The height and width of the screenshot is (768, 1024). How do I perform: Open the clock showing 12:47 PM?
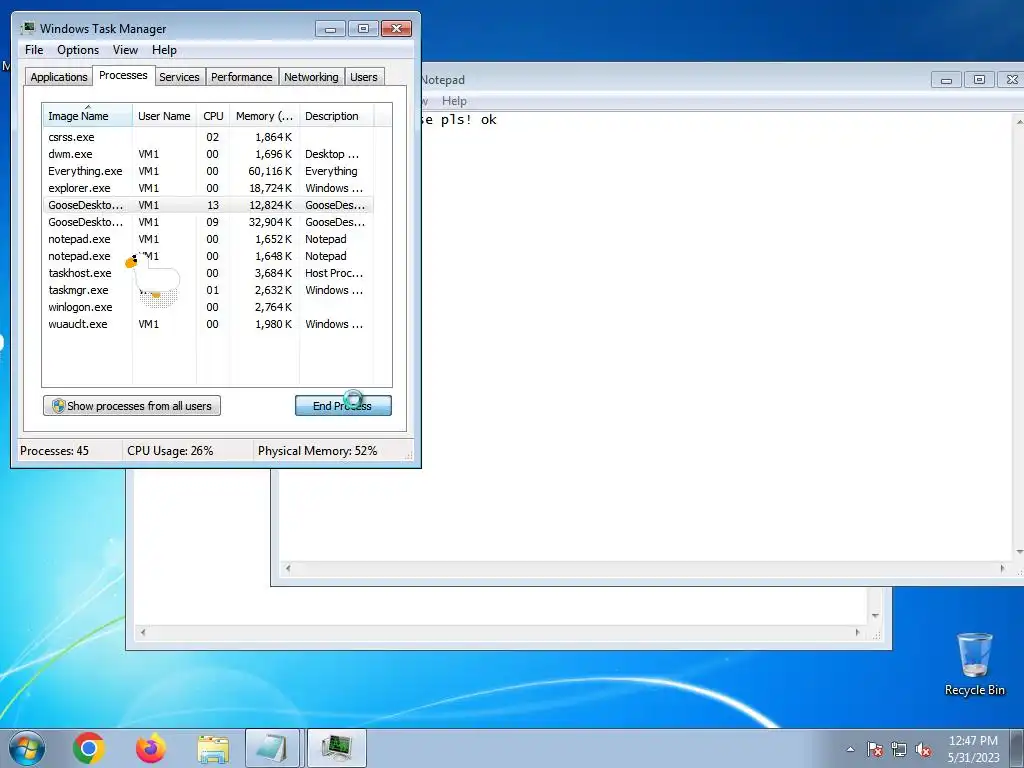(973, 749)
